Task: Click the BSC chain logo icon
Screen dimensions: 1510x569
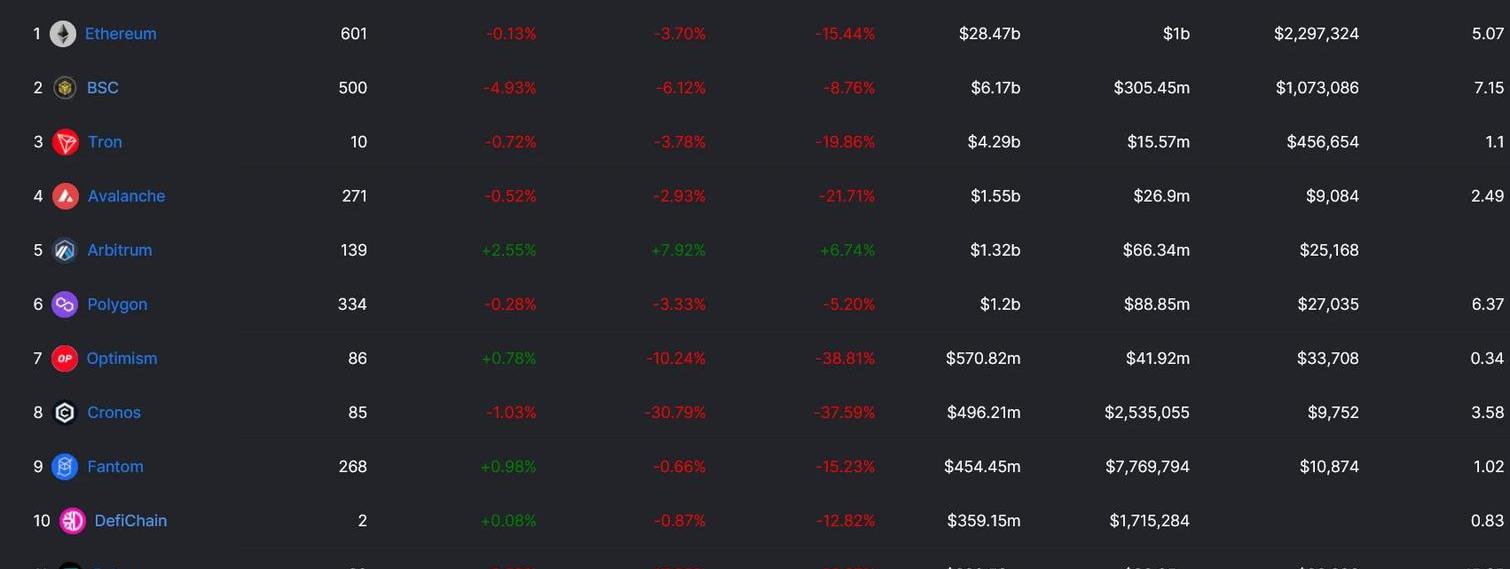Action: (x=65, y=88)
